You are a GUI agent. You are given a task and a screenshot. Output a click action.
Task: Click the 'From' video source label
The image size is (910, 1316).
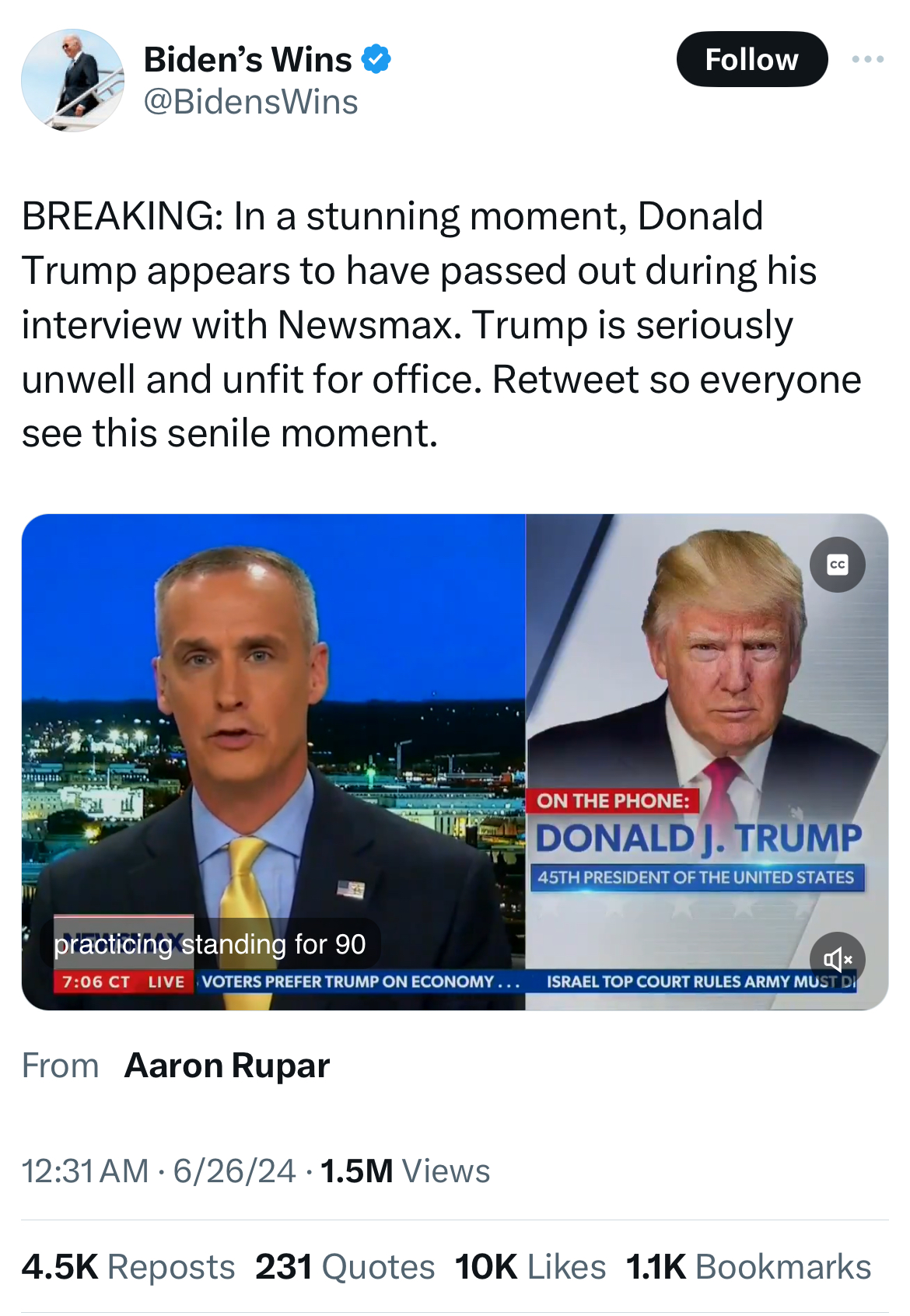pyautogui.click(x=60, y=1066)
